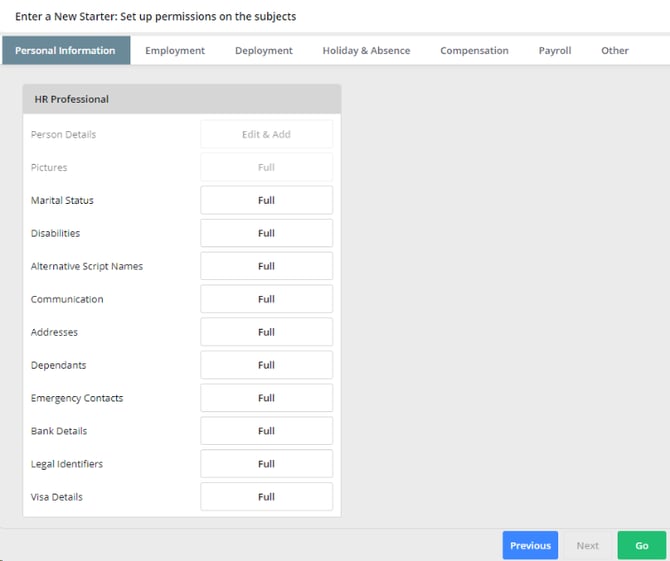This screenshot has width=670, height=561.
Task: Open Alternative Script Names permission dropdown
Action: point(266,266)
